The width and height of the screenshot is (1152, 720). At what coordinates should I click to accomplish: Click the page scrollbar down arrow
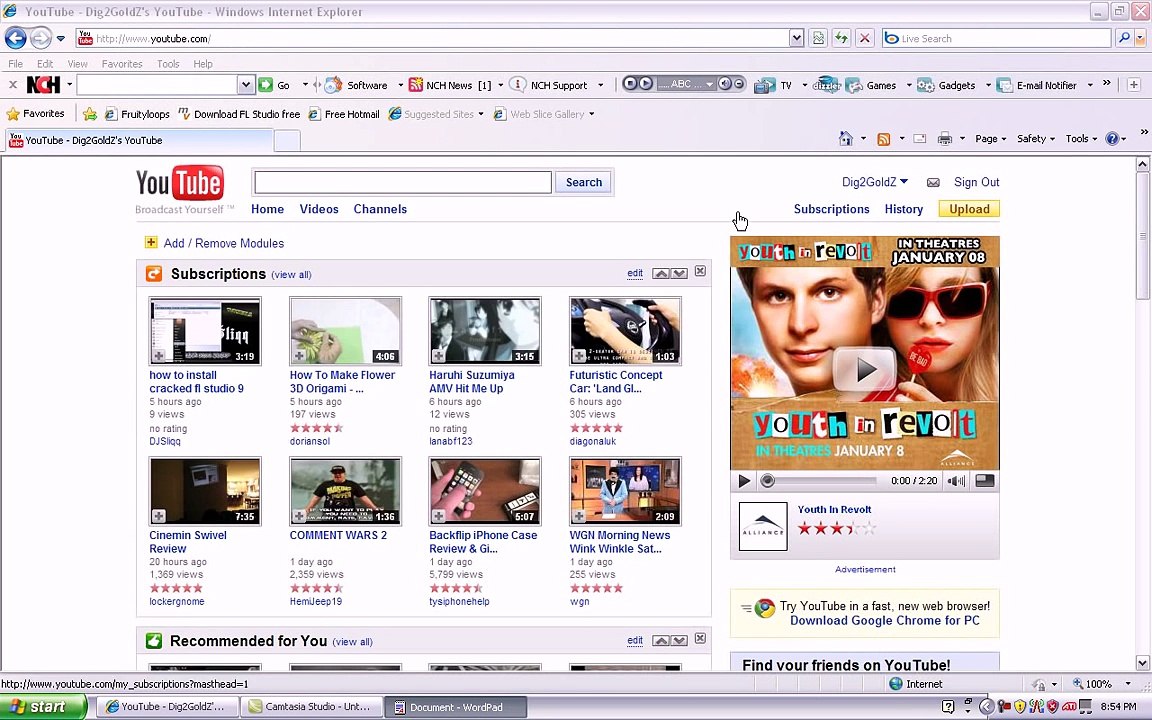[1142, 663]
